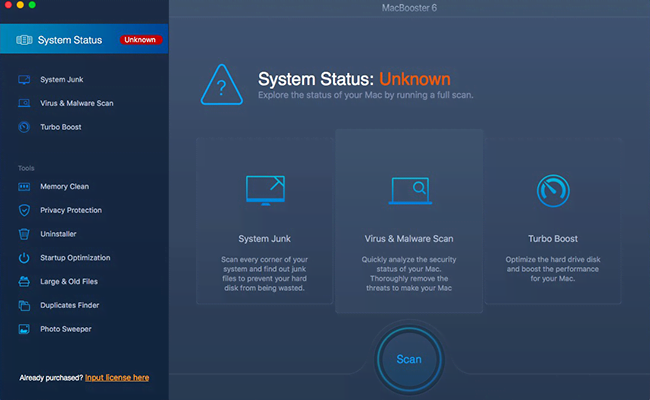Click the Turbo Boost card title
The width and height of the screenshot is (650, 400).
coord(553,239)
